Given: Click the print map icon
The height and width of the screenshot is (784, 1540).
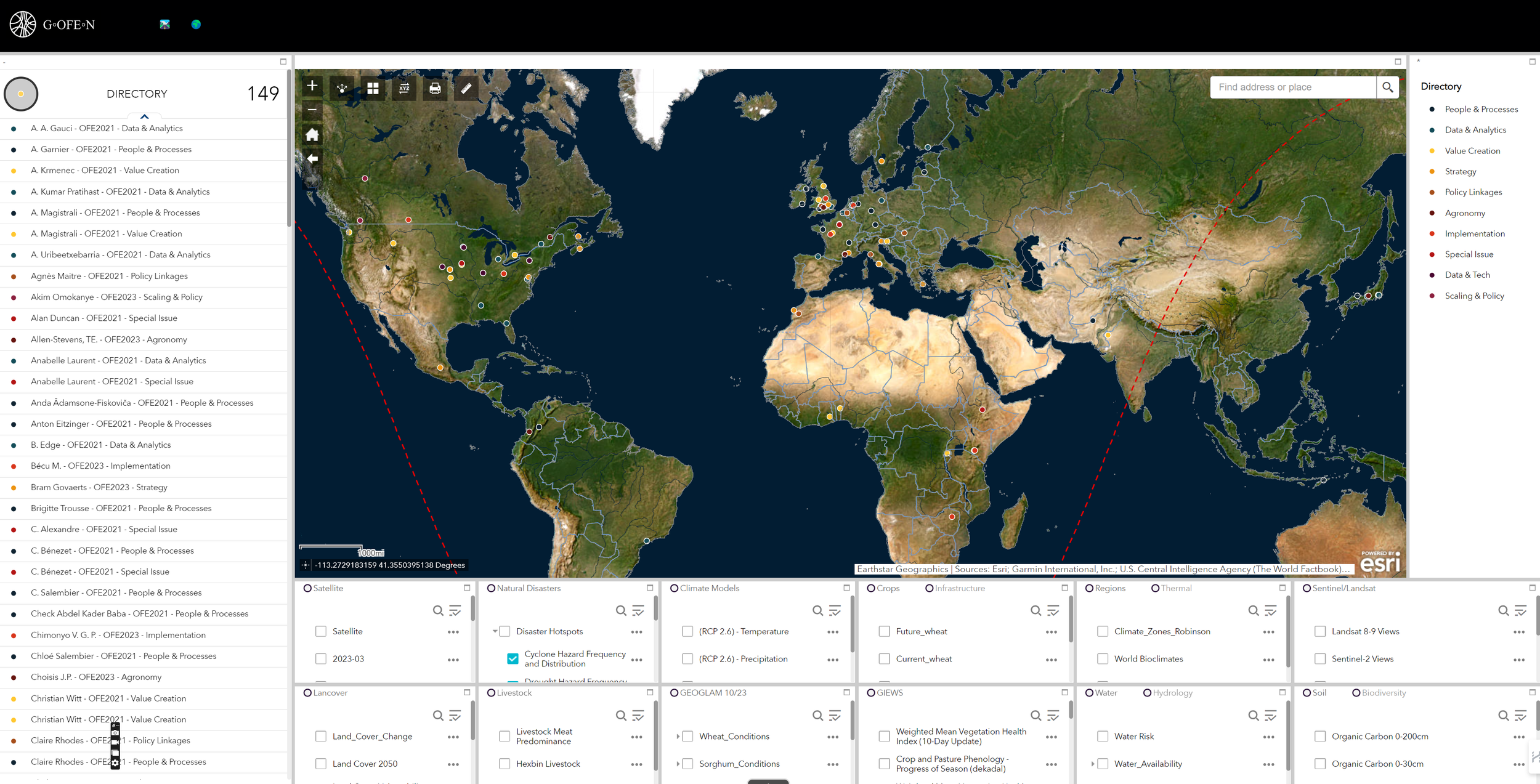Looking at the screenshot, I should coord(435,88).
